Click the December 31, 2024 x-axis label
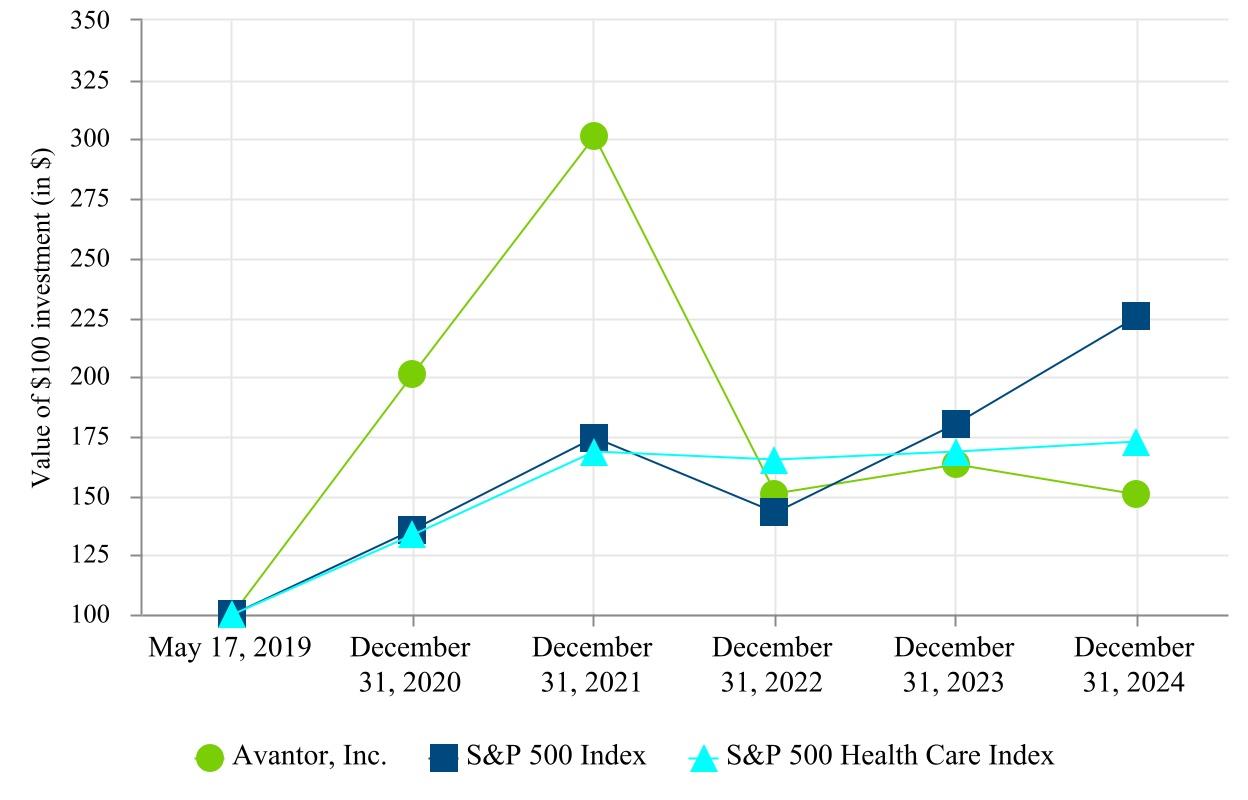The image size is (1248, 800). [1134, 665]
